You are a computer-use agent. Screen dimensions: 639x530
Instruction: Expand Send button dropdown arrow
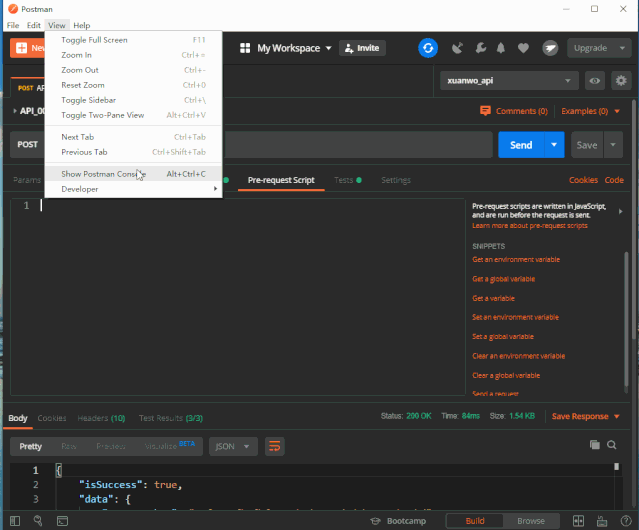pyautogui.click(x=554, y=145)
